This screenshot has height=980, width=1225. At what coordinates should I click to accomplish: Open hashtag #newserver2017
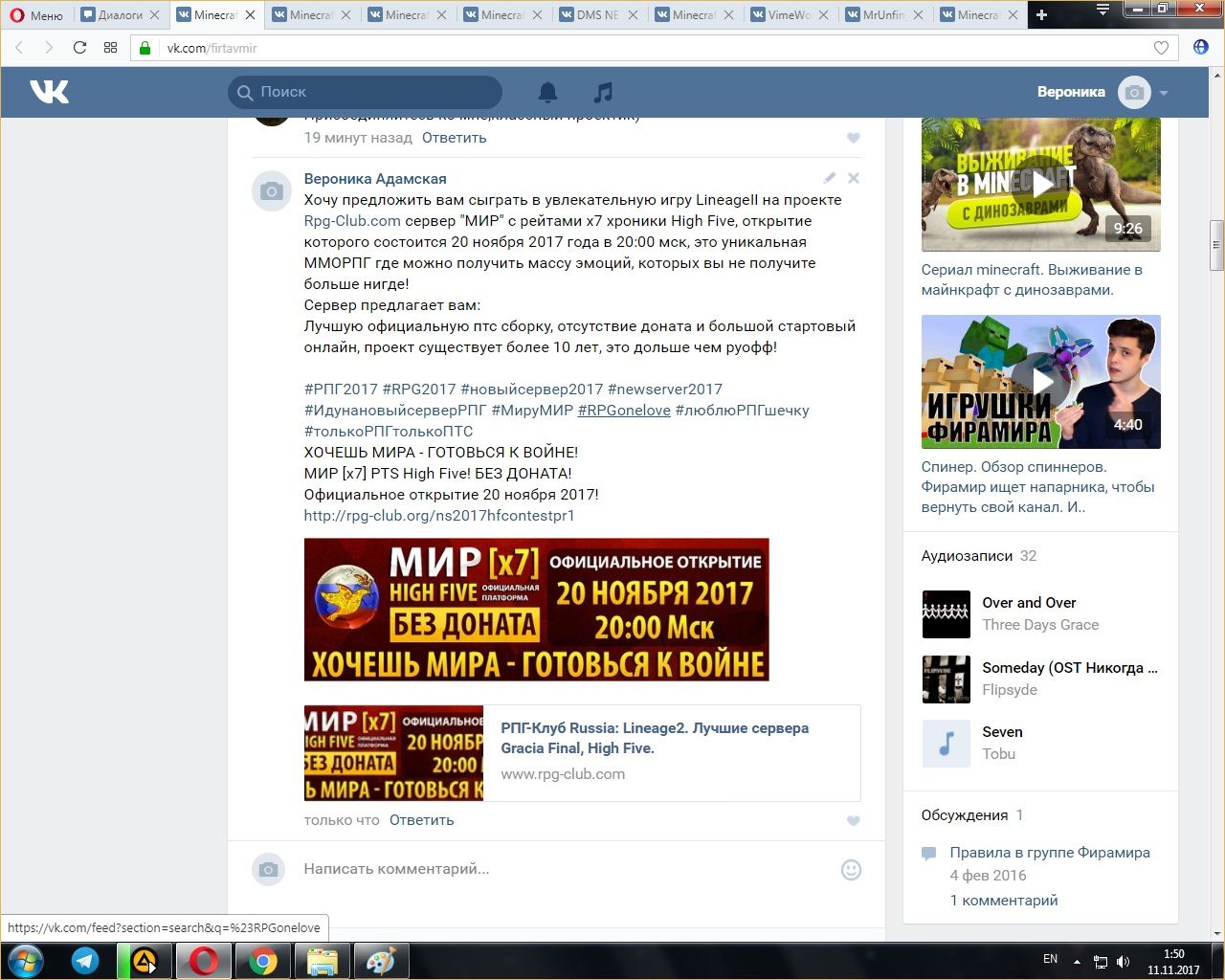(665, 390)
